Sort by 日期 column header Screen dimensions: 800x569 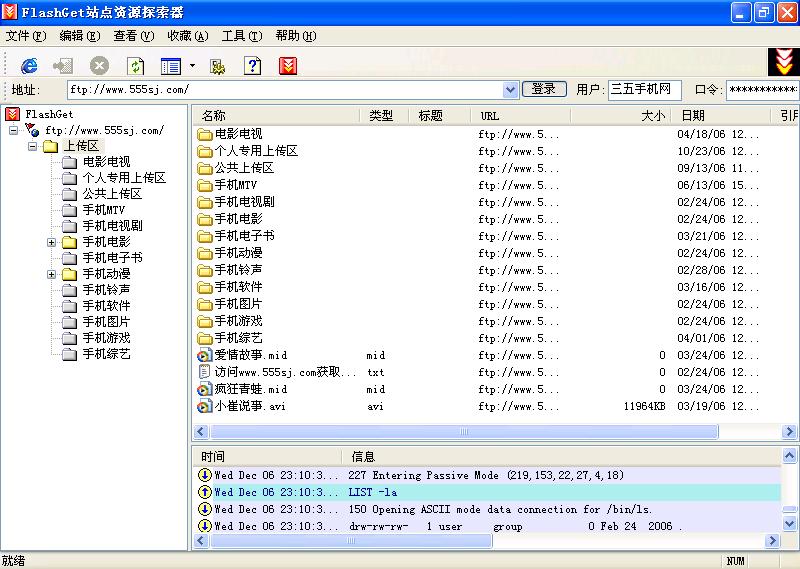pyautogui.click(x=720, y=116)
